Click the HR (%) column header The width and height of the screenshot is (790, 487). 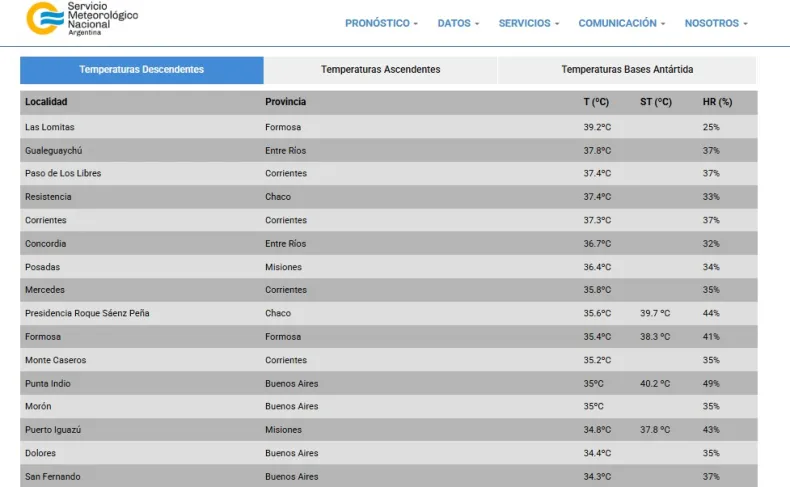717,102
